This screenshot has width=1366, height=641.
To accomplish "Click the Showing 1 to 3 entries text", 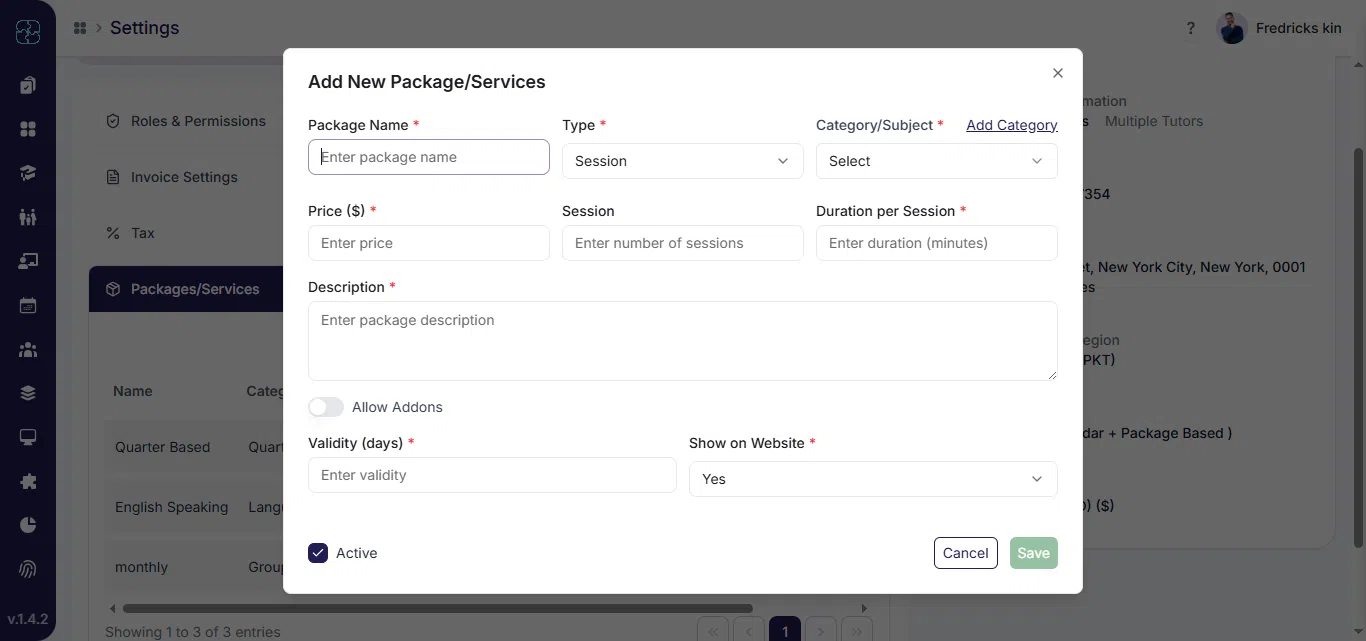I will click(x=193, y=632).
